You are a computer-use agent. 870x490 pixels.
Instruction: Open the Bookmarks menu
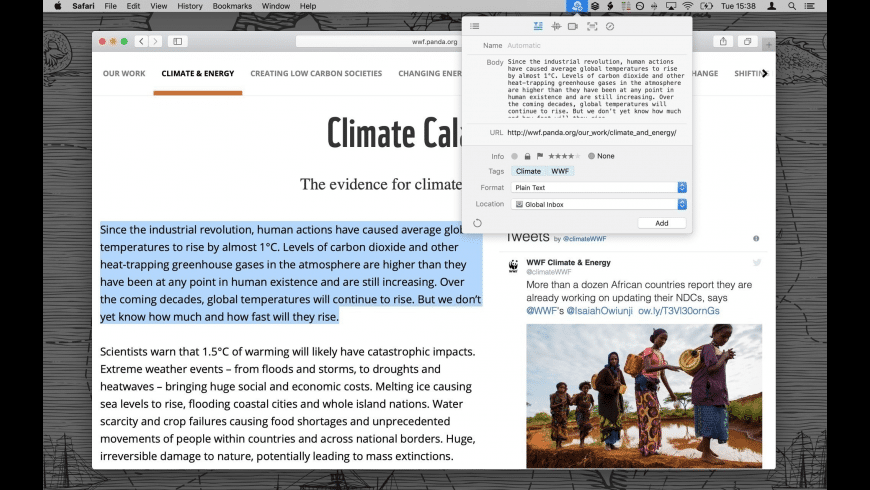(232, 6)
